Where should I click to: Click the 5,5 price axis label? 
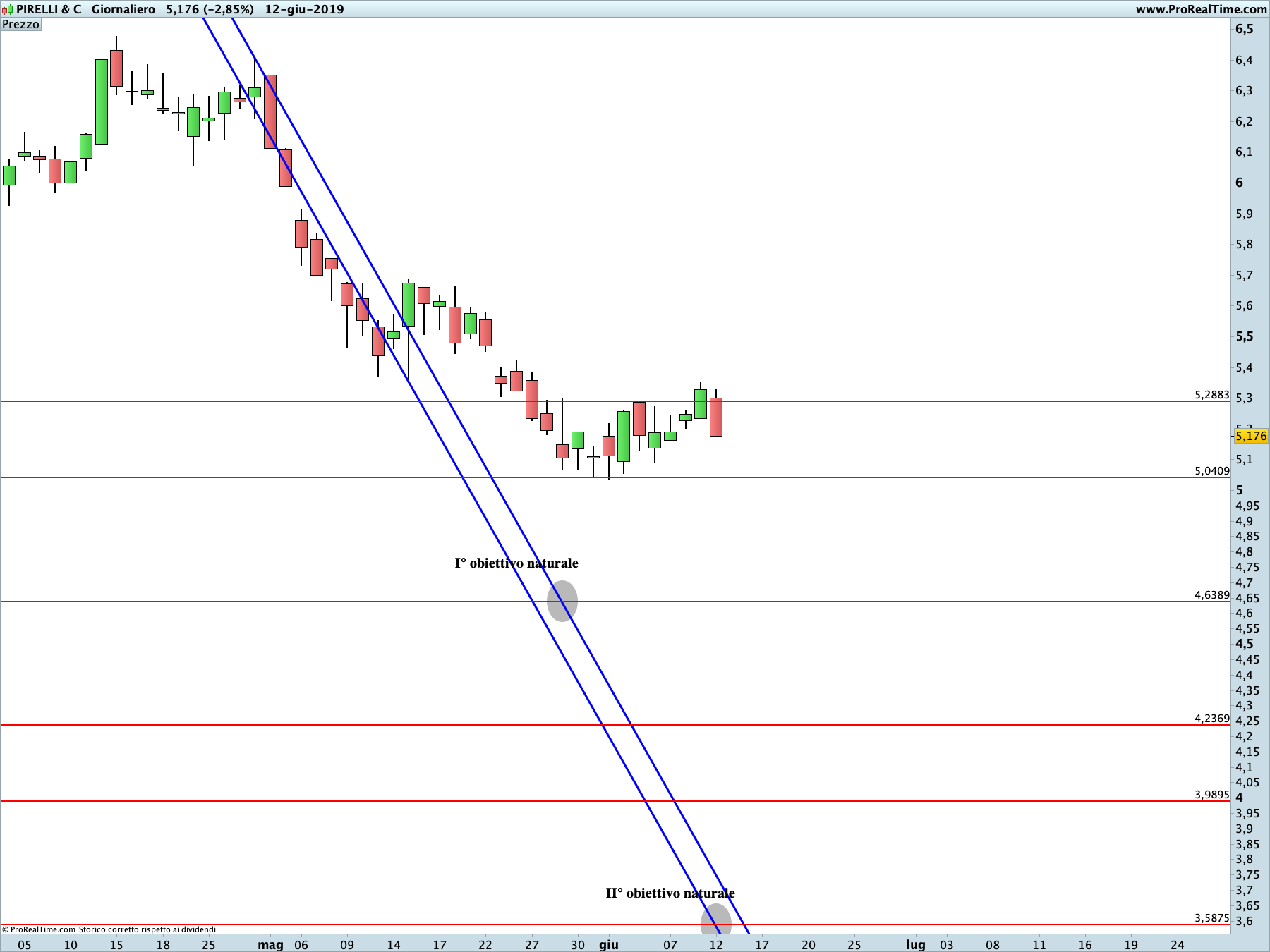[x=1245, y=336]
